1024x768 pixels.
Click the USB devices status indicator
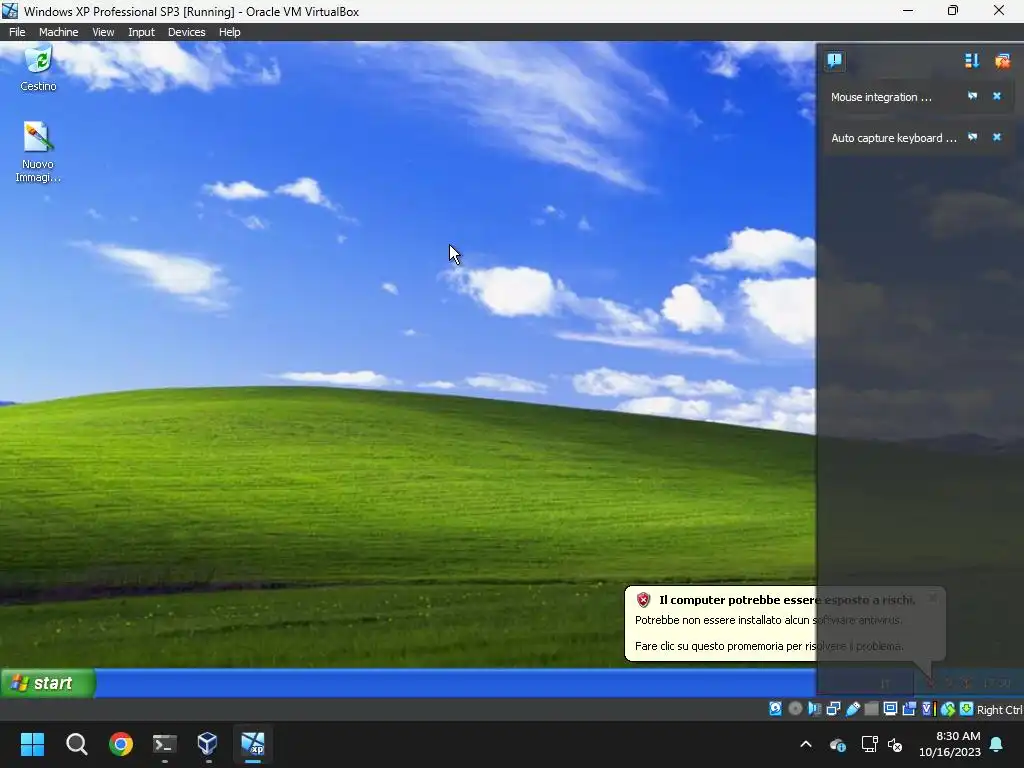click(853, 709)
